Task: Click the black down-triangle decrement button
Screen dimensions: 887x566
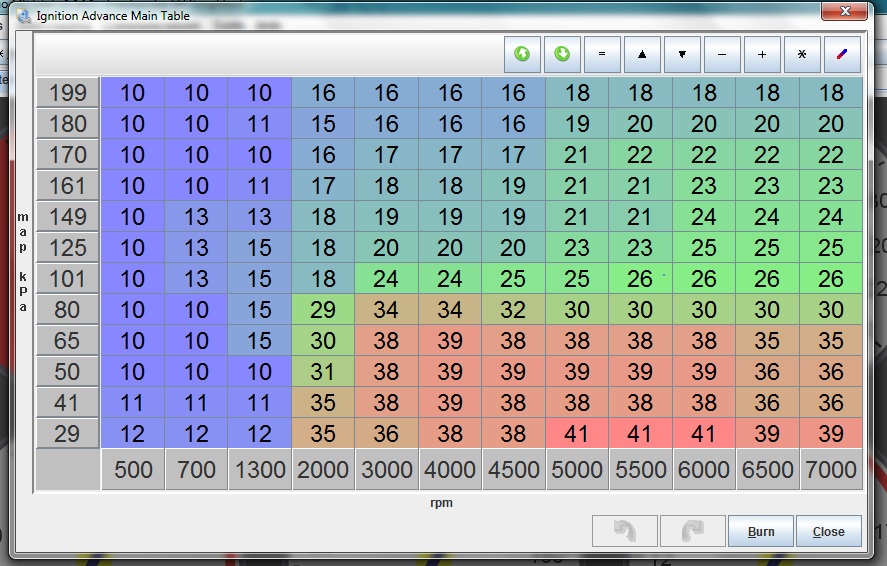Action: click(x=682, y=54)
